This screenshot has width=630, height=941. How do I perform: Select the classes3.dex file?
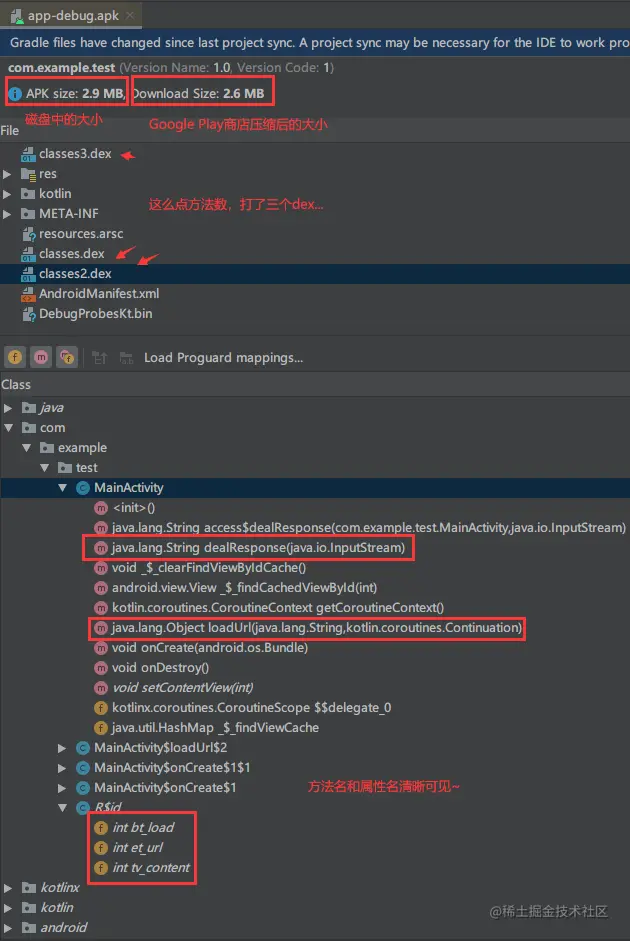tap(75, 154)
